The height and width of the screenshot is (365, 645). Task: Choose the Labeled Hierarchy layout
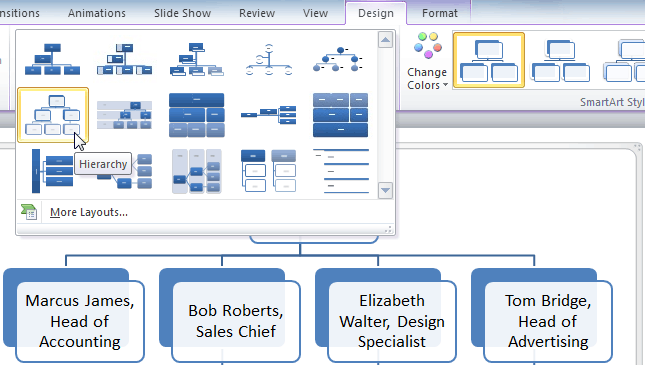[124, 115]
